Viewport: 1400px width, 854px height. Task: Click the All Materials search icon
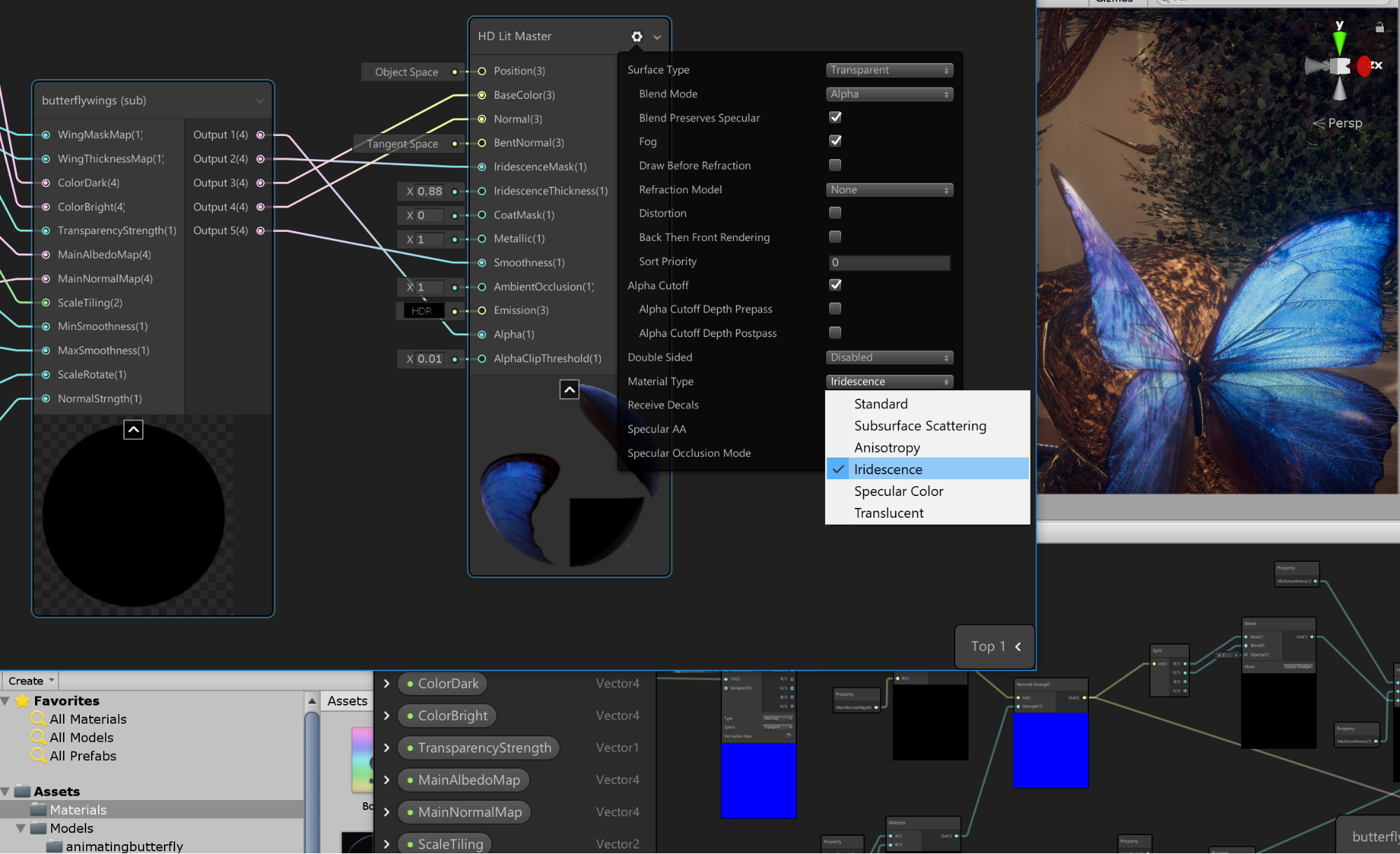coord(39,719)
